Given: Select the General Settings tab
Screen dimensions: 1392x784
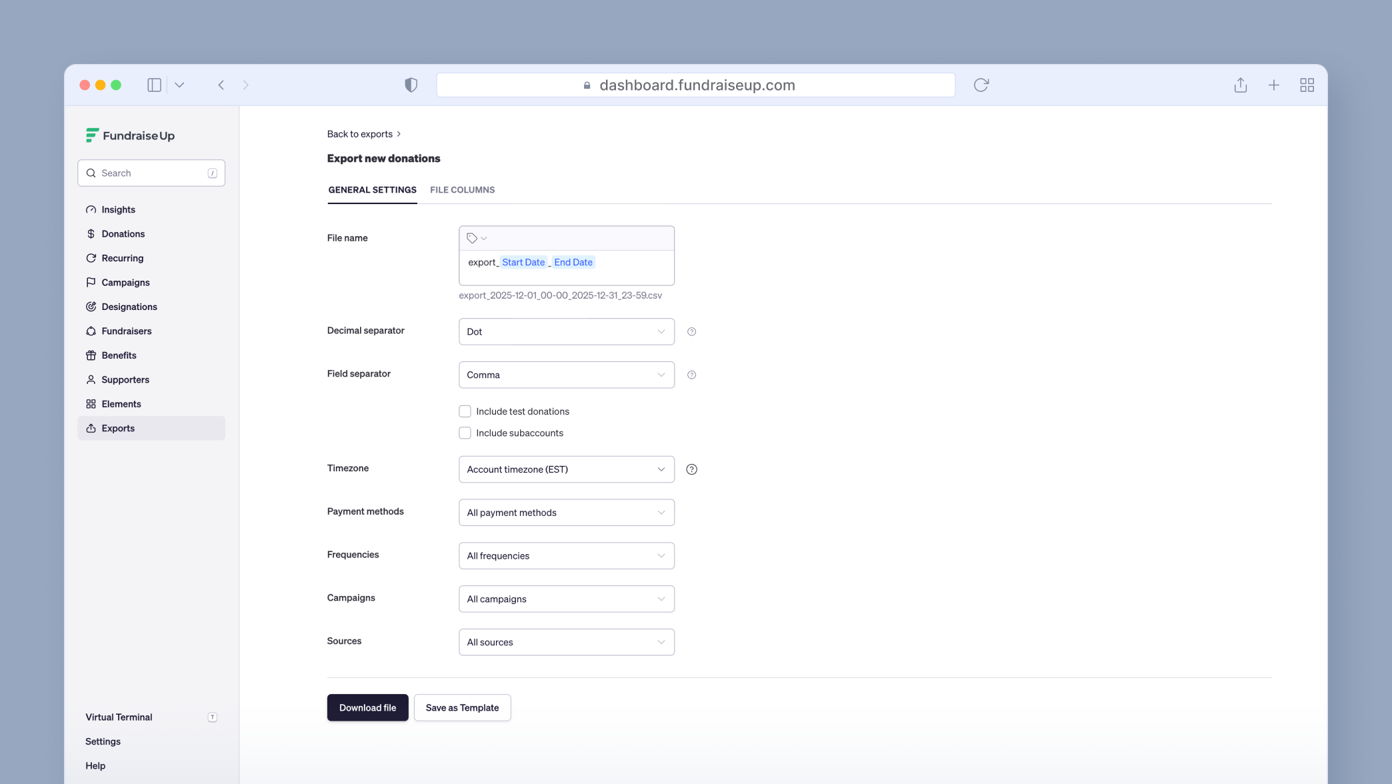Looking at the screenshot, I should [x=372, y=190].
